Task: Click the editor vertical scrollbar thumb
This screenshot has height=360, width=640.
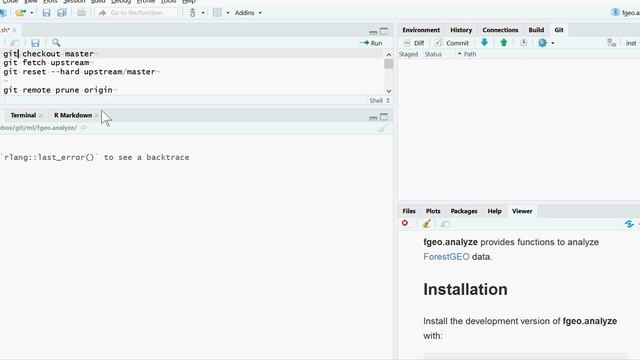Action: tap(389, 64)
